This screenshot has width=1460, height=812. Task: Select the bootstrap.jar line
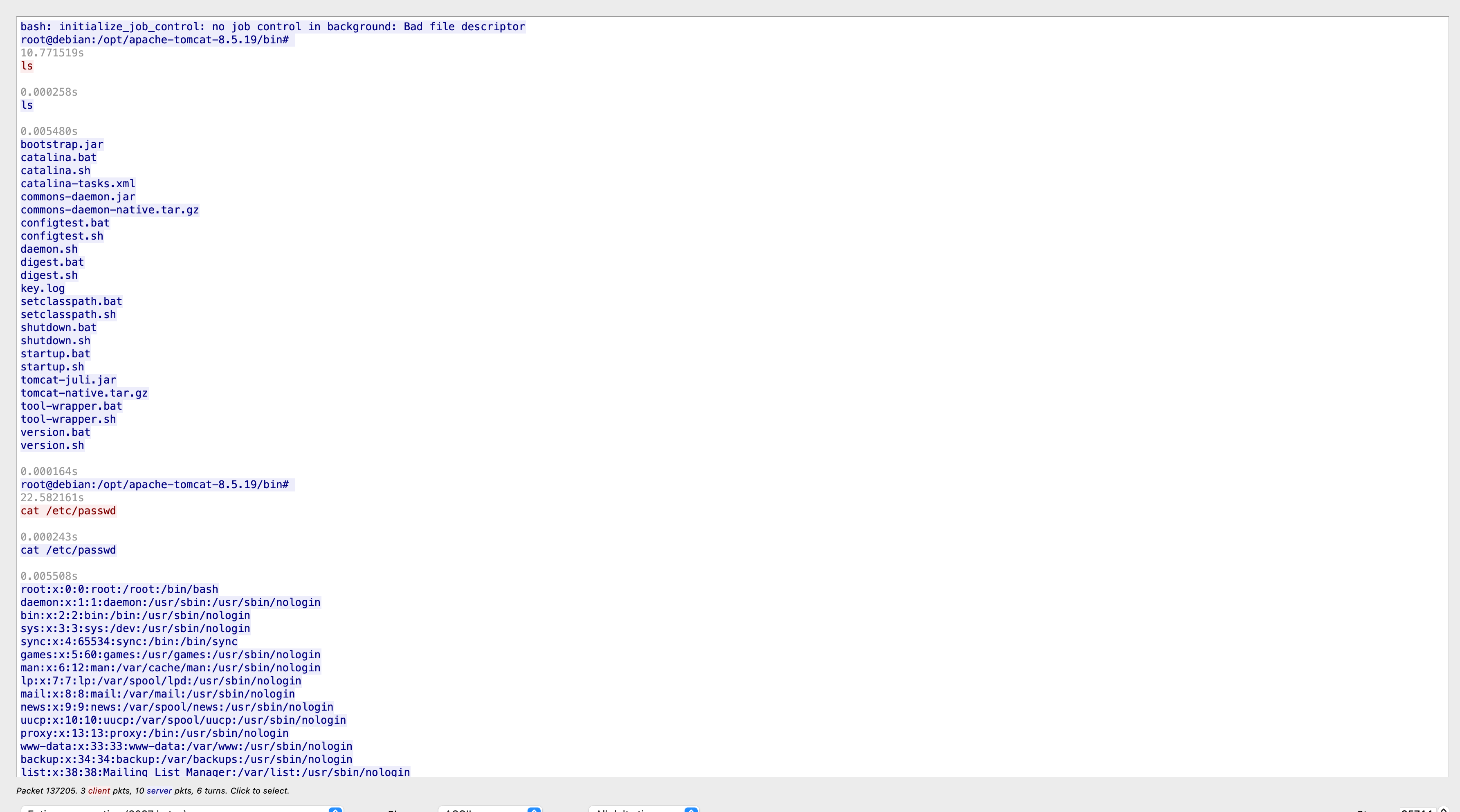pyautogui.click(x=62, y=144)
